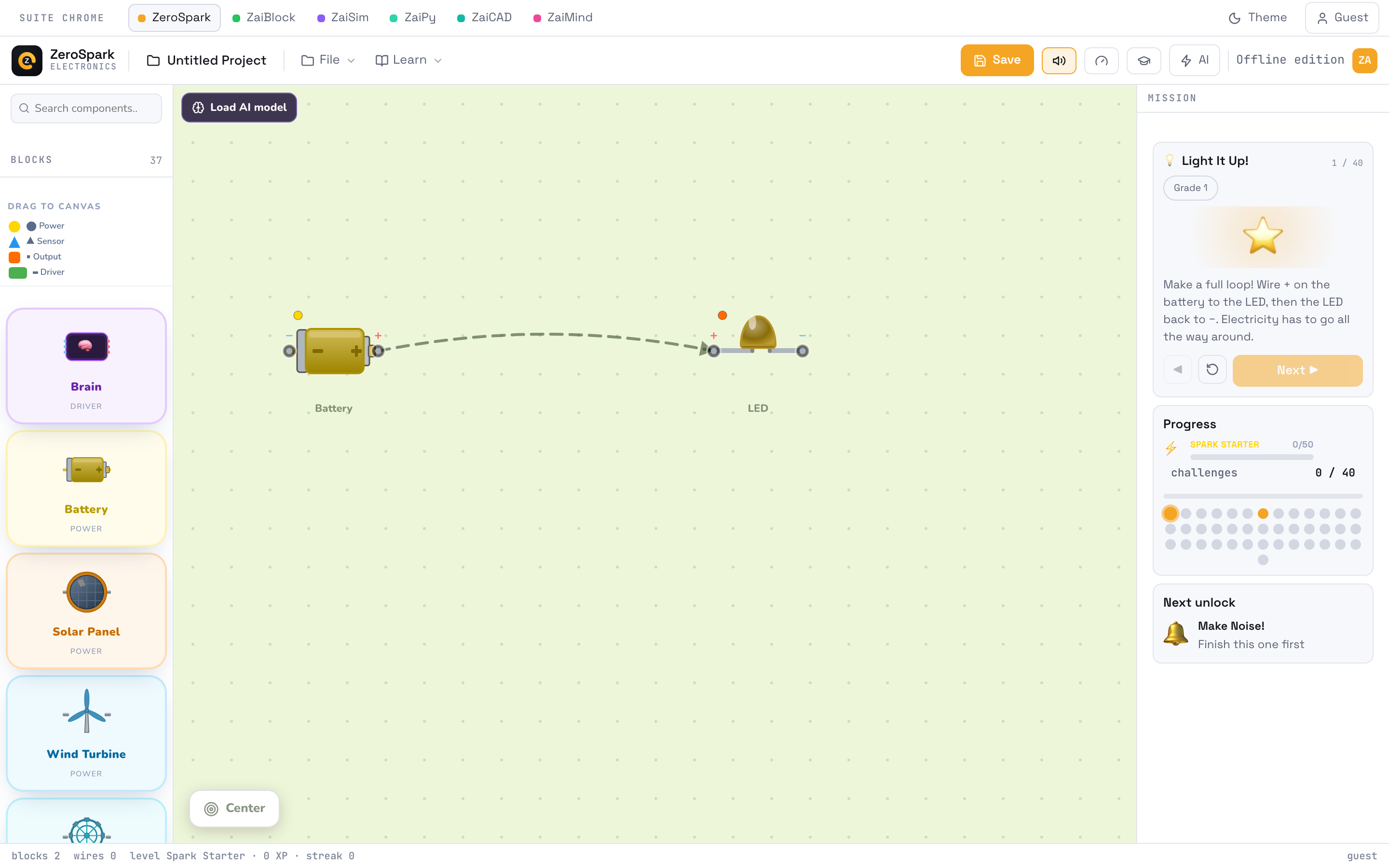Select the Brain driver block
1389x868 pixels.
coord(86,366)
